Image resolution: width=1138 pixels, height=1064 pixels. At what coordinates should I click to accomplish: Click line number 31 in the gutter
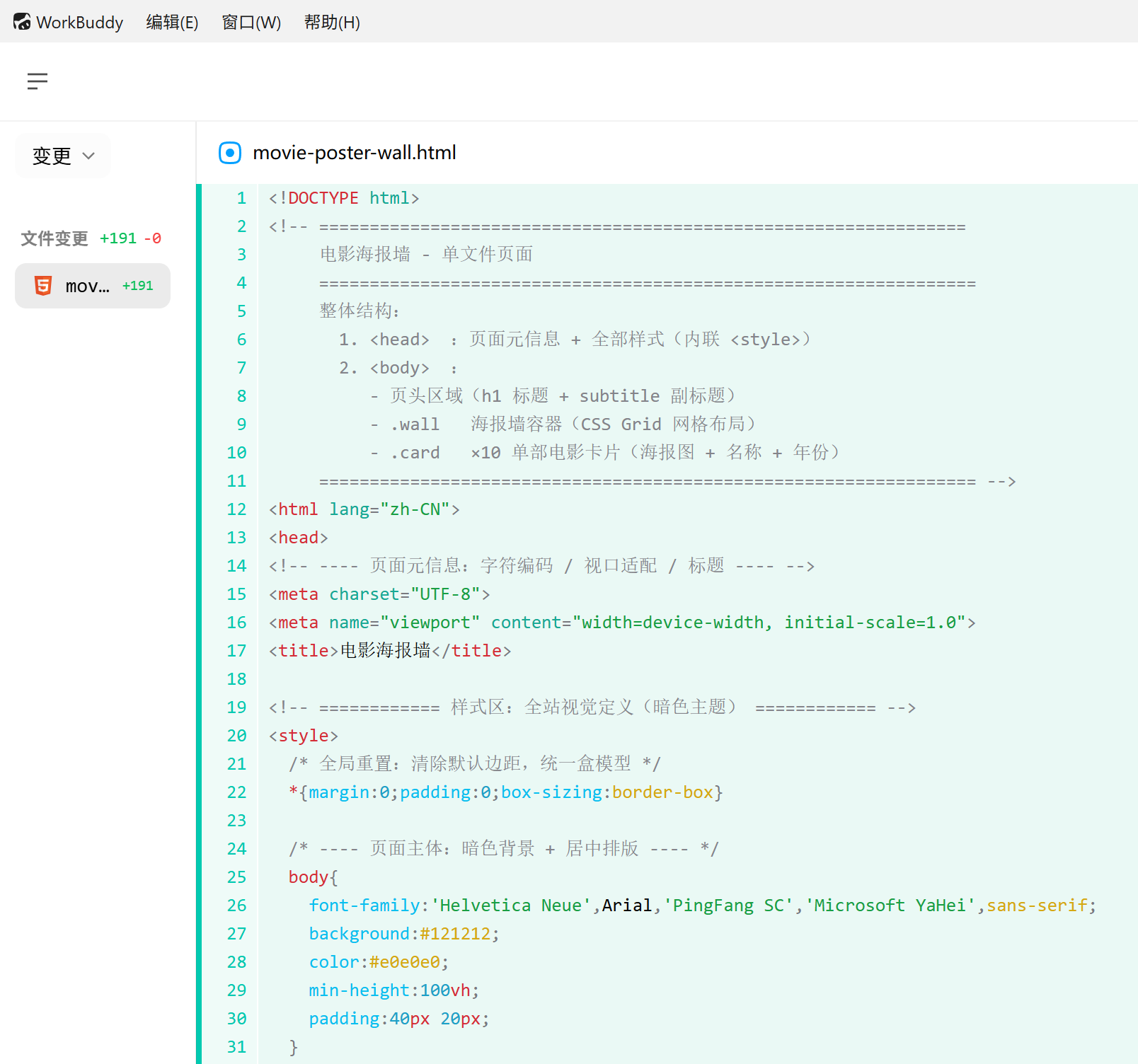click(236, 1047)
